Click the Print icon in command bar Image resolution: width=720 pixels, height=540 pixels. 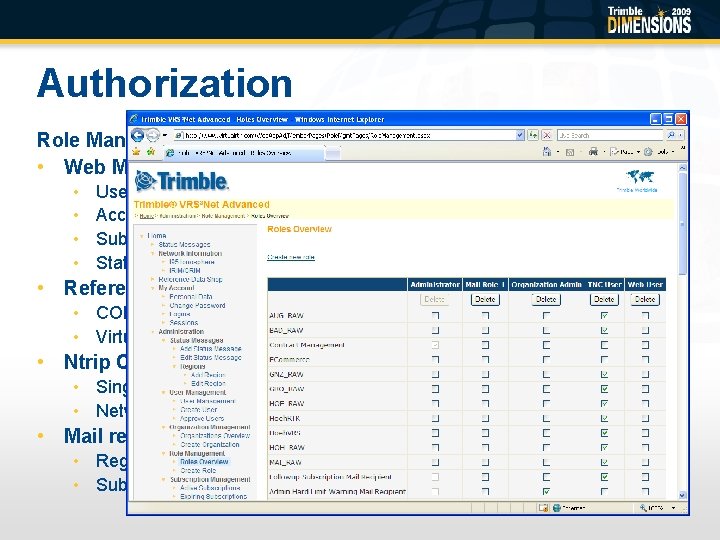tap(593, 152)
